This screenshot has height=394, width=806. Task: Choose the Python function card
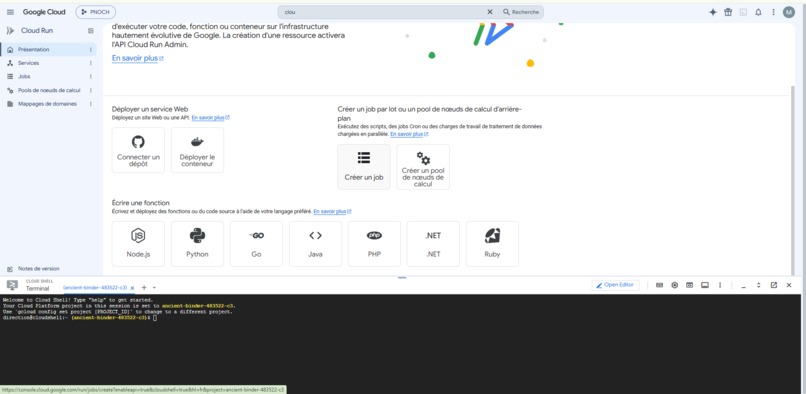pos(197,244)
